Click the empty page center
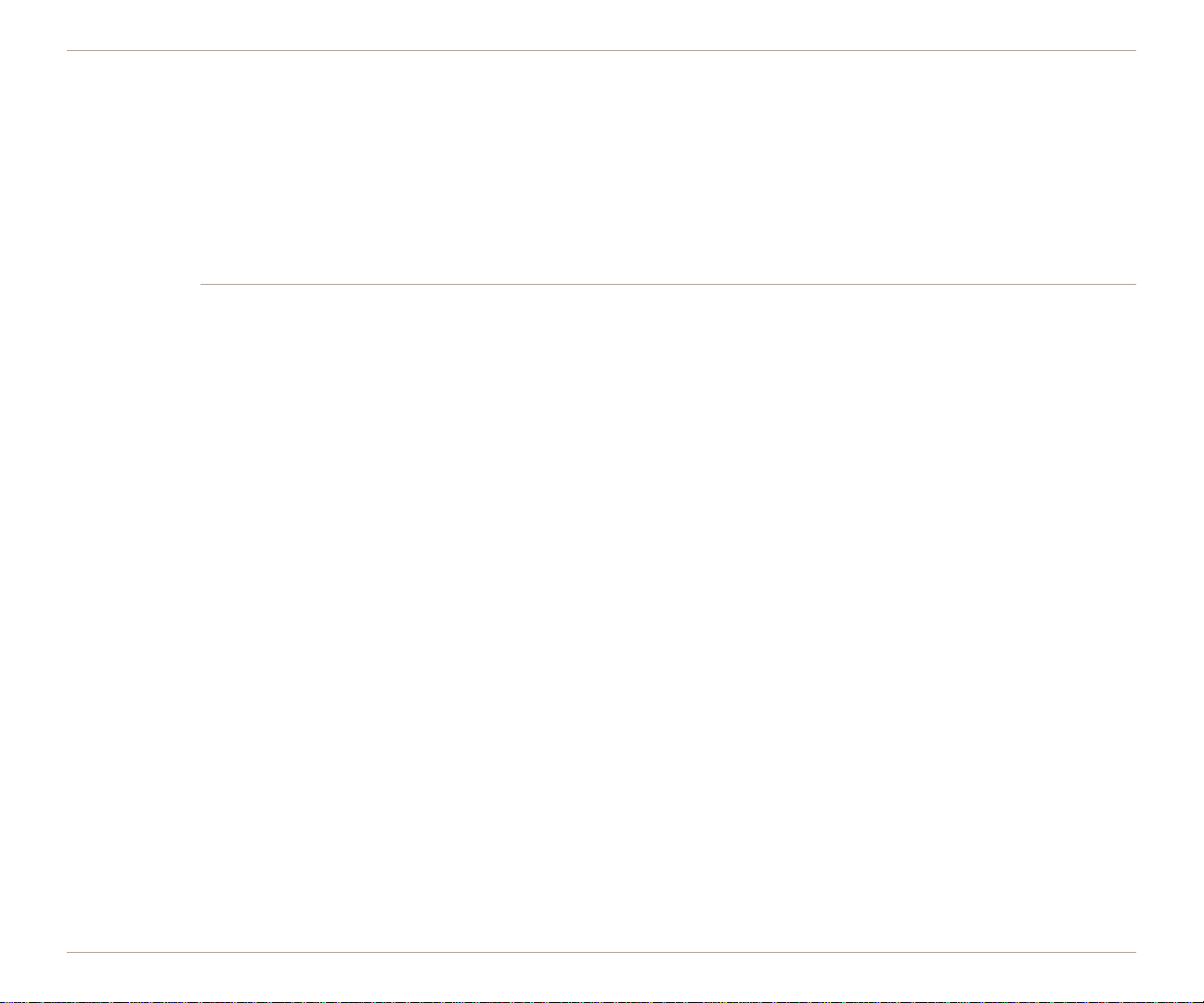 tap(602, 501)
